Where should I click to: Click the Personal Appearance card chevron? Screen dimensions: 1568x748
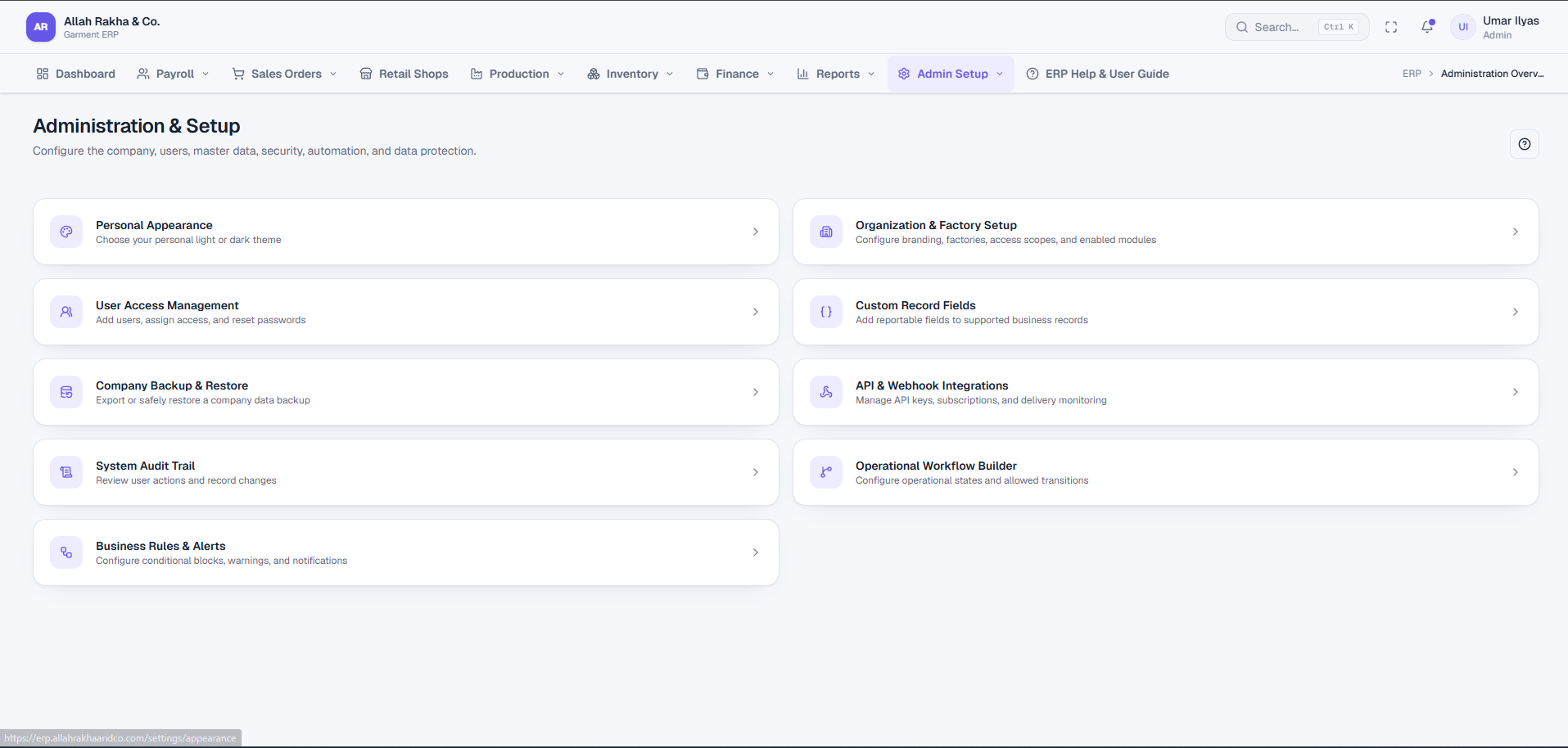click(756, 232)
